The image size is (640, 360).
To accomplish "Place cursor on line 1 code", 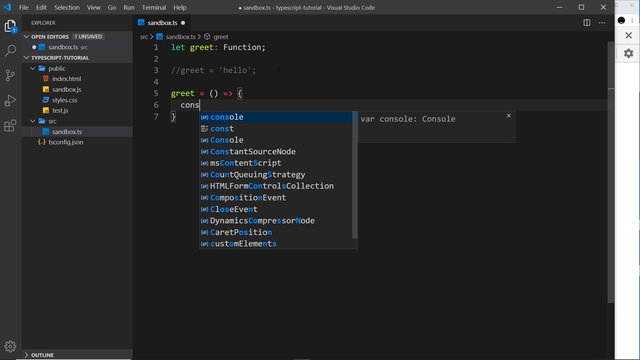I will tap(218, 47).
